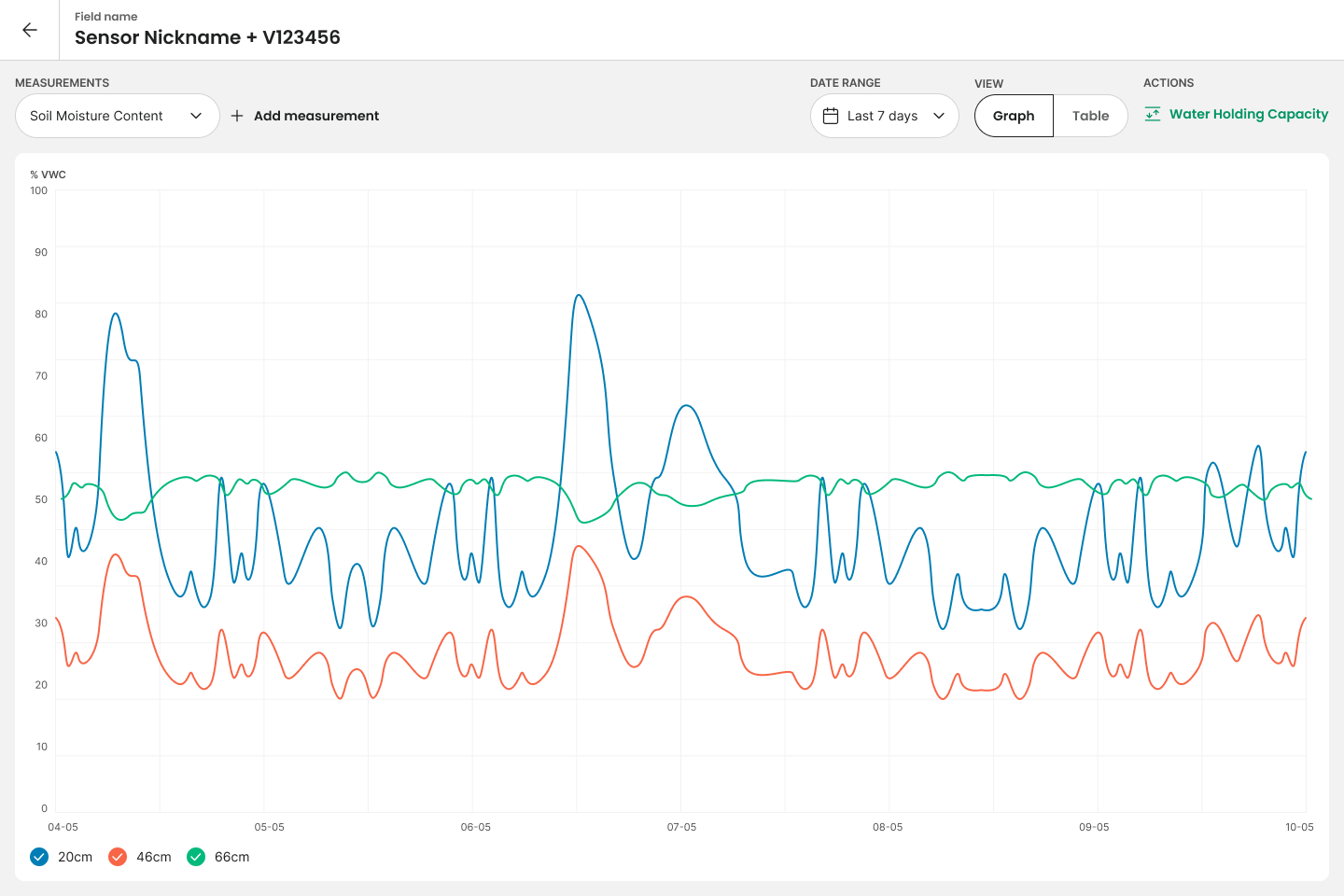The height and width of the screenshot is (896, 1344).
Task: Click the 04-05 date label on the axis
Action: 63,827
